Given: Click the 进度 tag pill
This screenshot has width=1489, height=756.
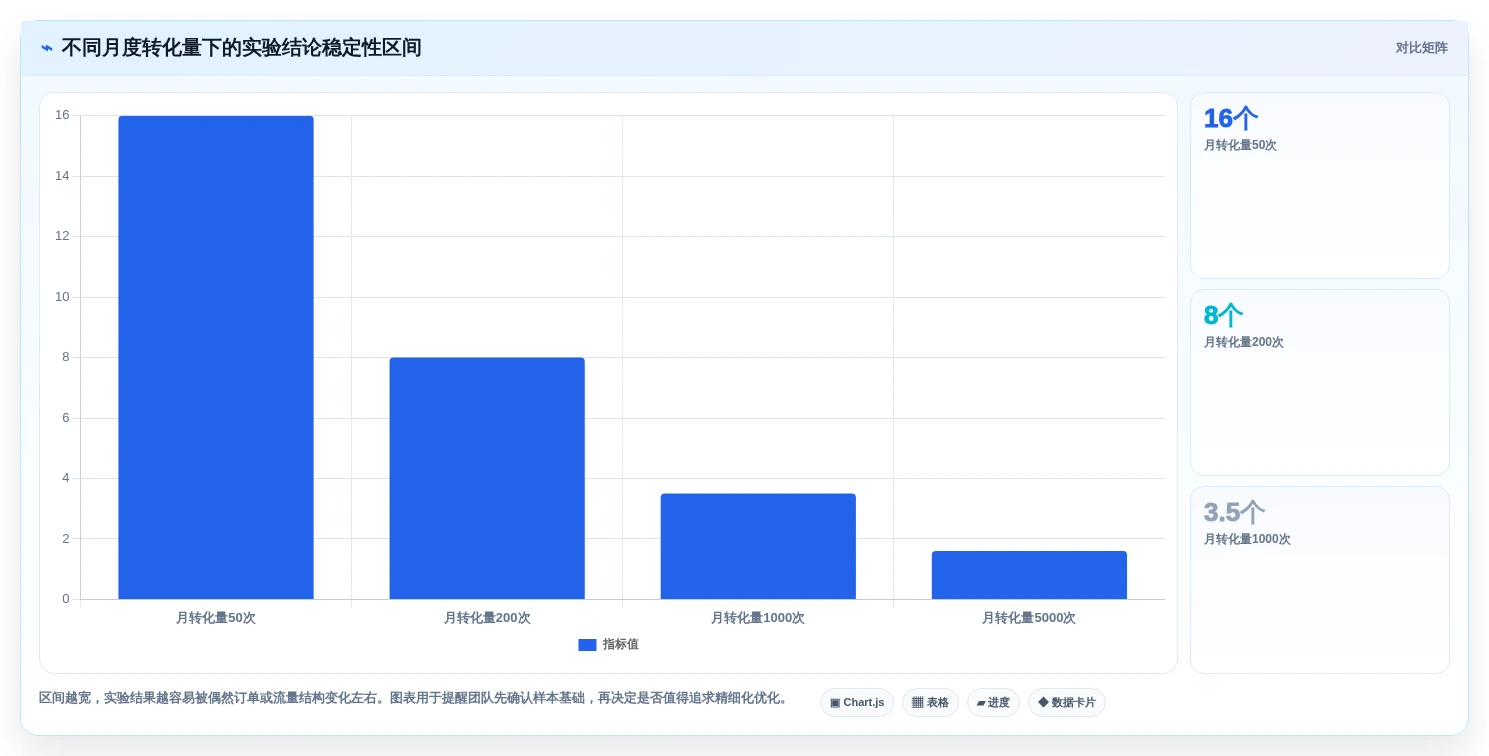Looking at the screenshot, I should pos(993,703).
